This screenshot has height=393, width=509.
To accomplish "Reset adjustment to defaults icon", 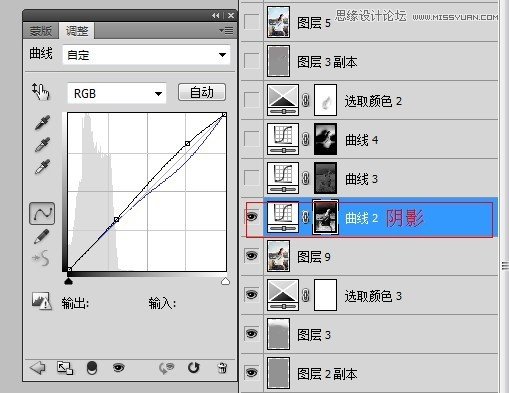I will [194, 368].
